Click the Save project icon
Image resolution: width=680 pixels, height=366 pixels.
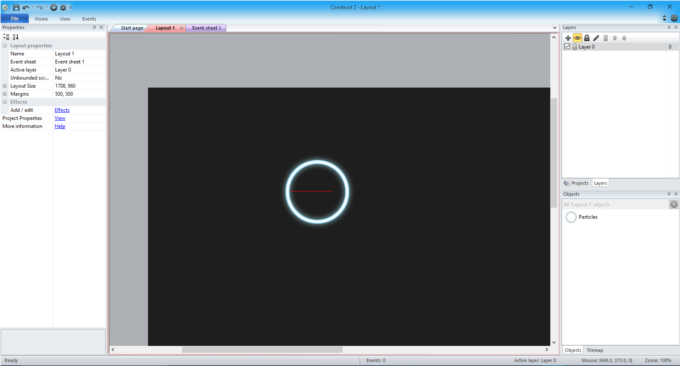[x=16, y=7]
